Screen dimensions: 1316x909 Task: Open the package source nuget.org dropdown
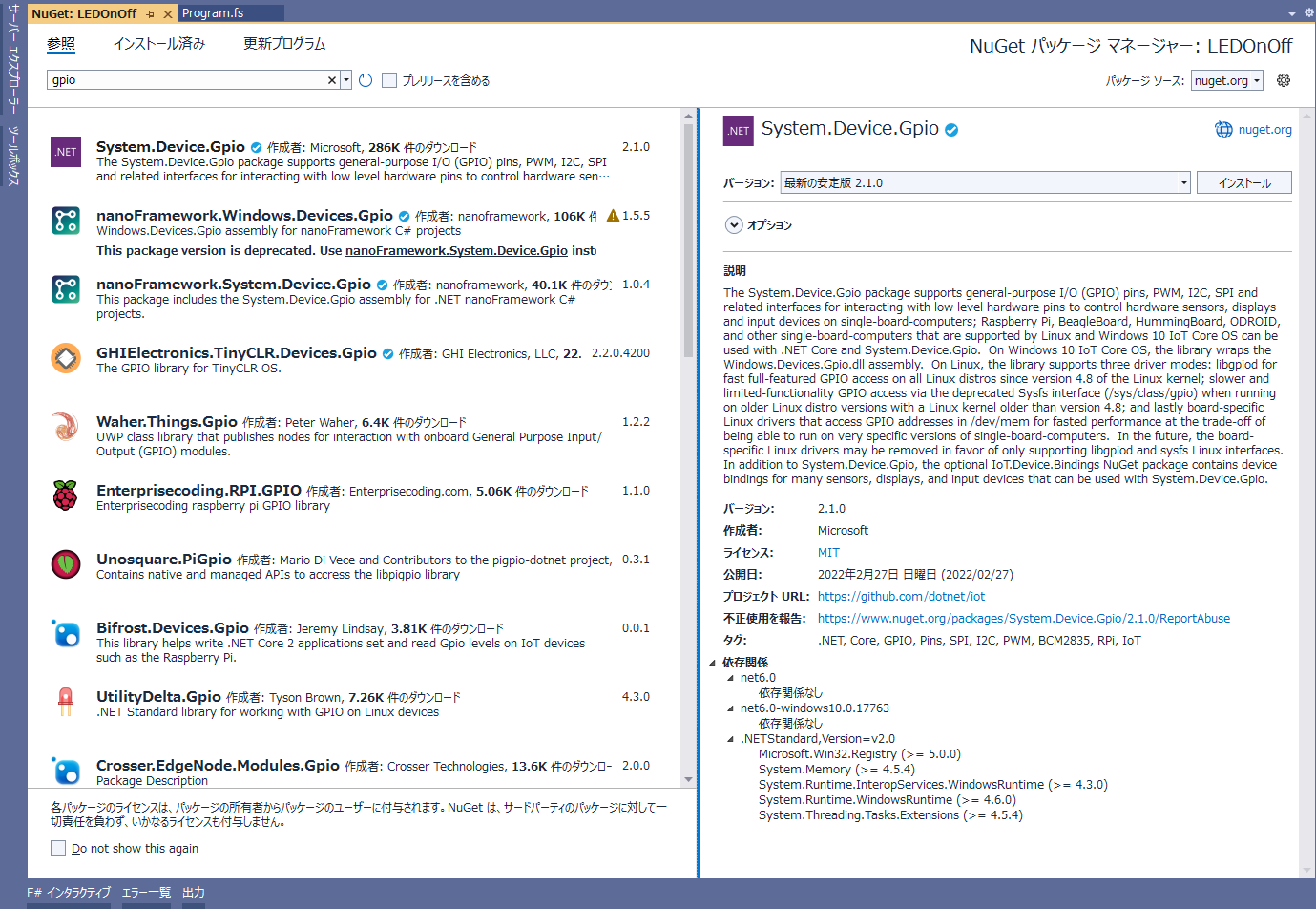pos(1227,81)
